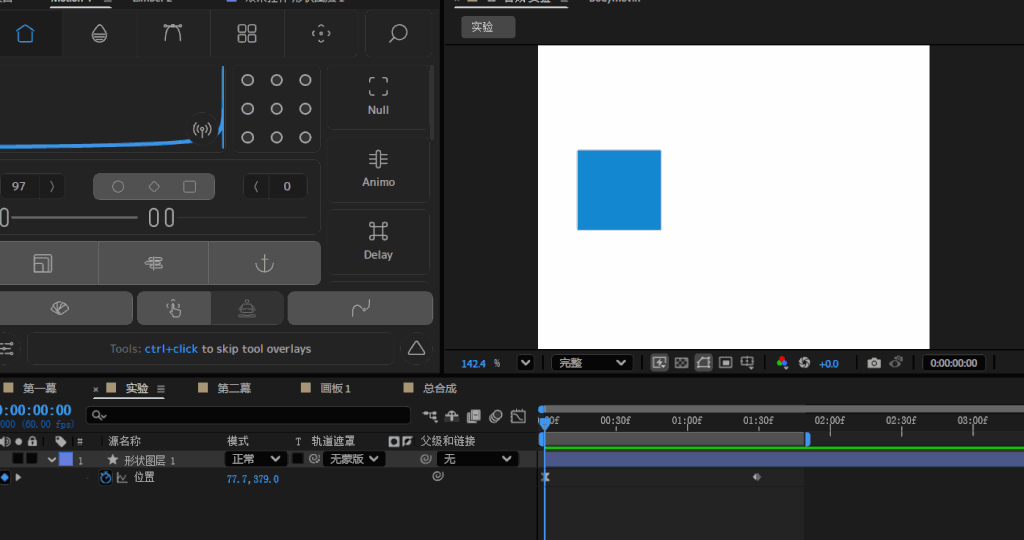This screenshot has height=540, width=1024.
Task: Click the left arrow next to 0
Action: coord(256,187)
